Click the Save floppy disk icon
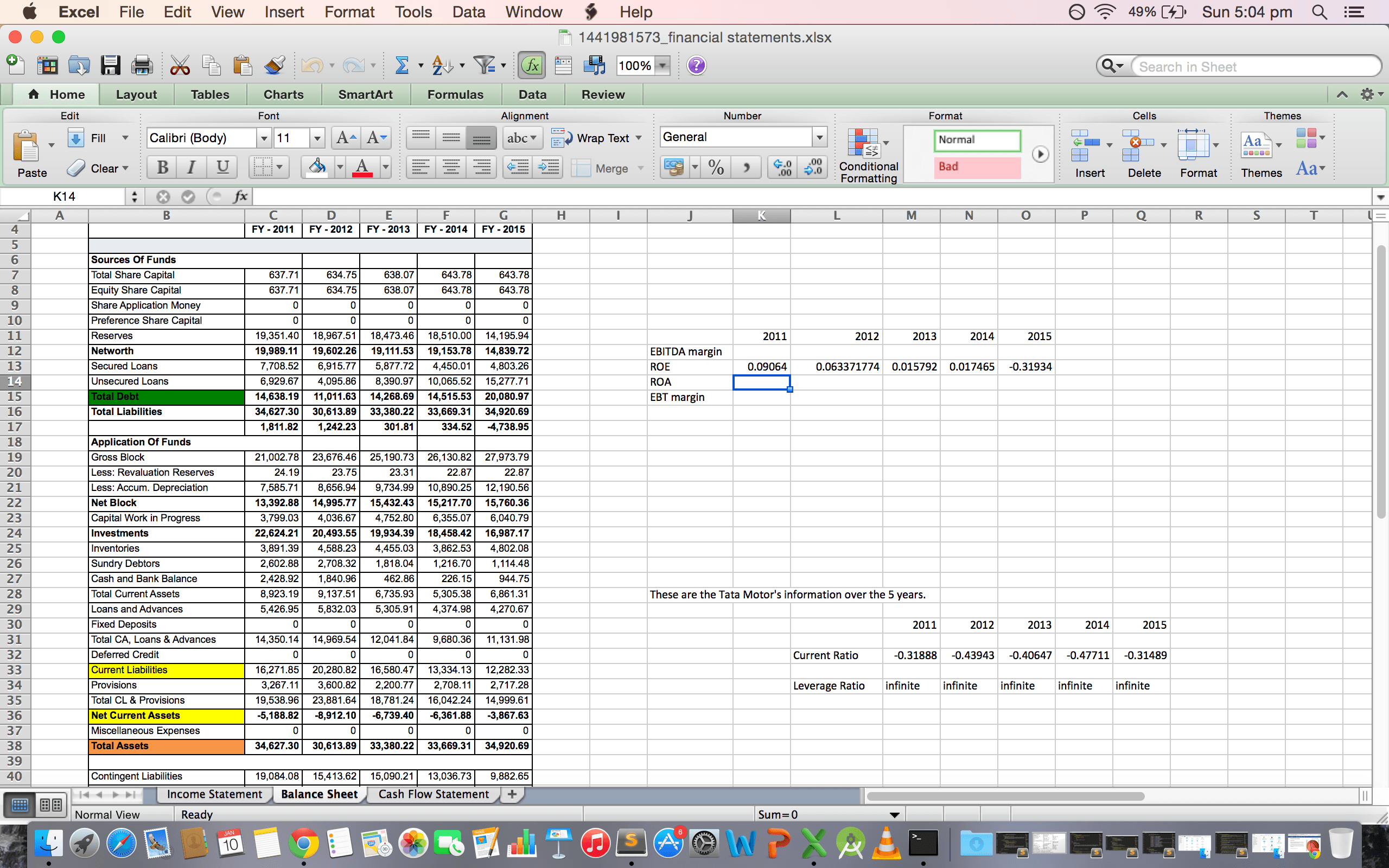Viewport: 1389px width, 868px height. click(110, 66)
